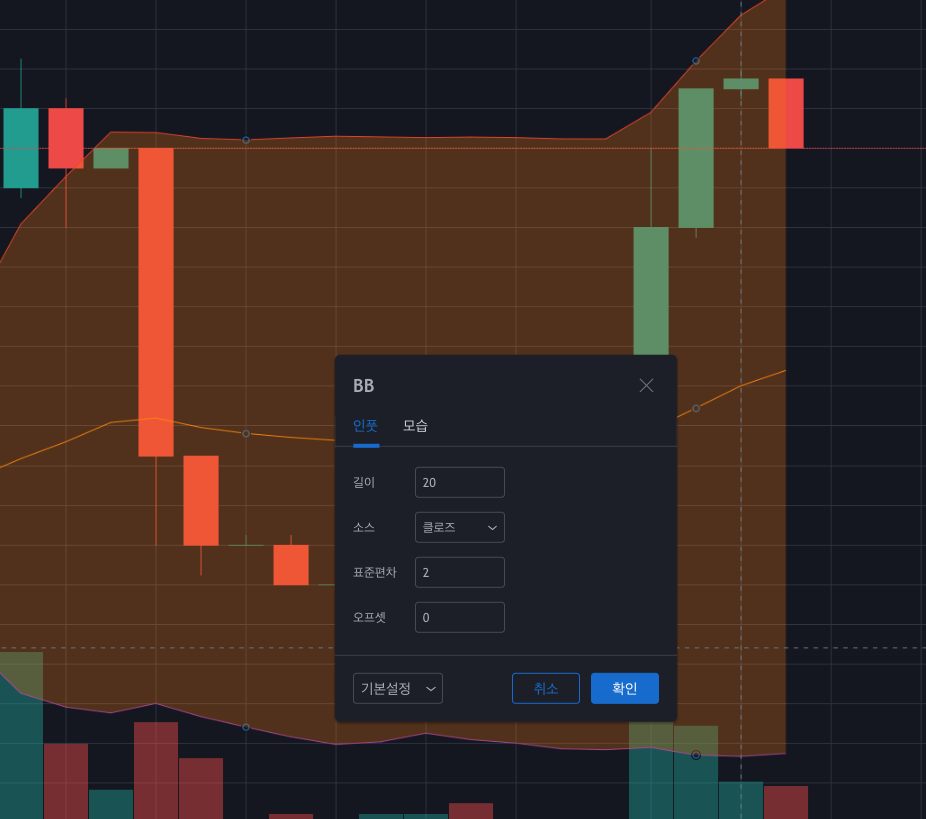Viewport: 926px width, 819px height.
Task: Click the 길이 label
Action: pyautogui.click(x=364, y=482)
